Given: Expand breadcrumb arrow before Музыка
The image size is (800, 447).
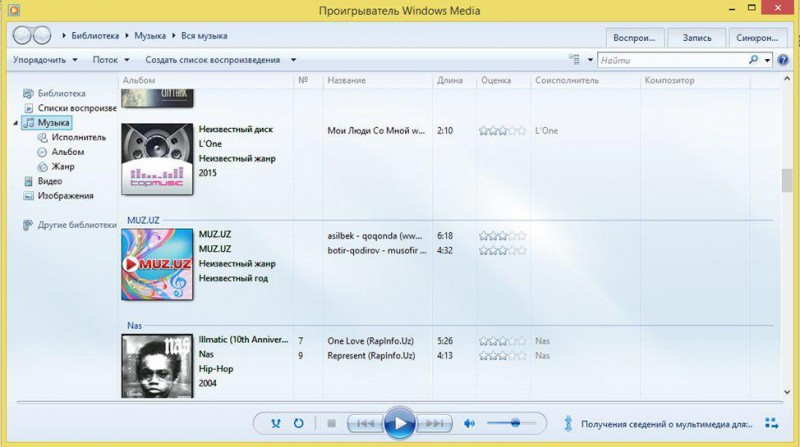Looking at the screenshot, I should coord(127,36).
